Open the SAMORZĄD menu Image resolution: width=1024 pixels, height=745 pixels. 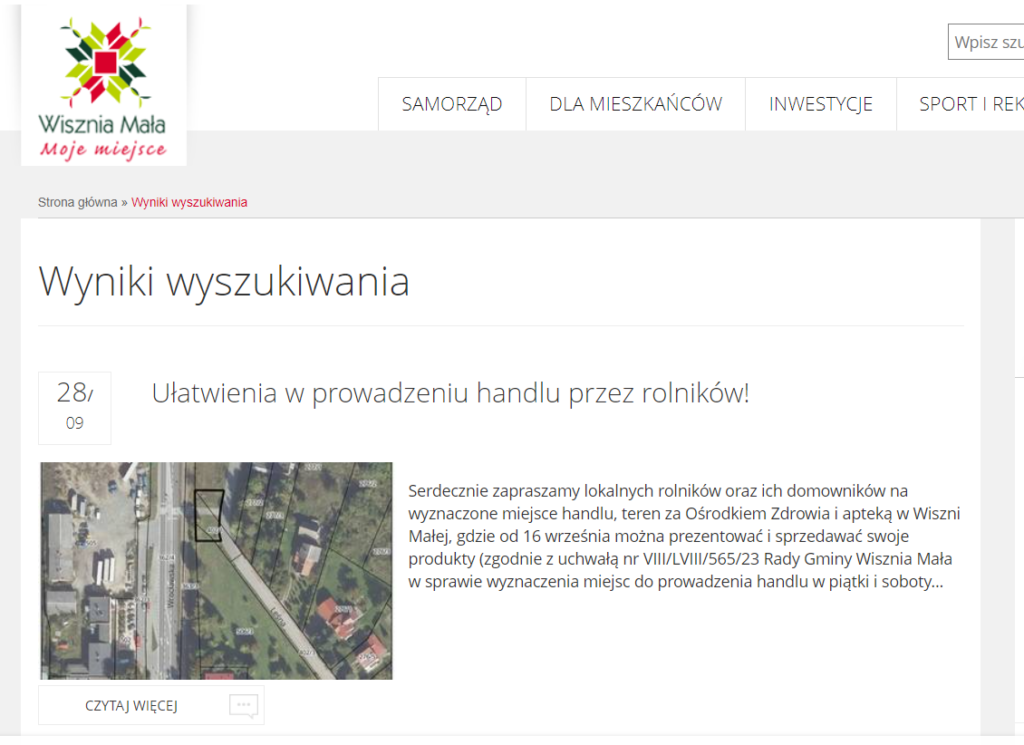coord(452,104)
